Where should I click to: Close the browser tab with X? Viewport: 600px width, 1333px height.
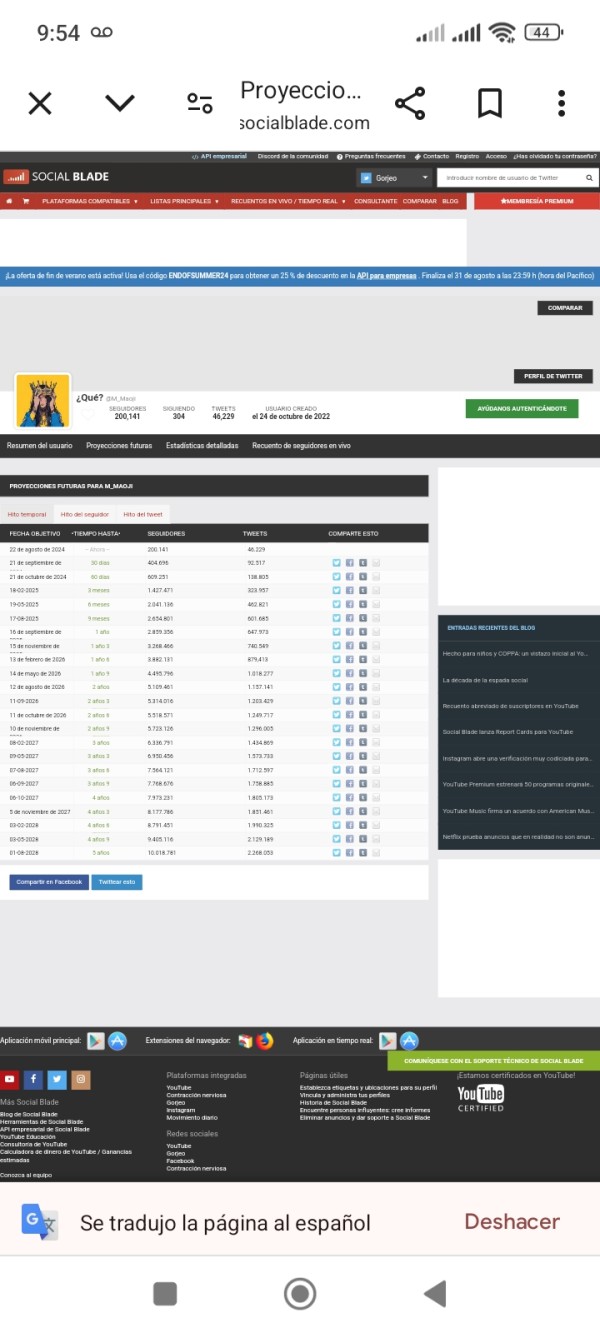(40, 103)
